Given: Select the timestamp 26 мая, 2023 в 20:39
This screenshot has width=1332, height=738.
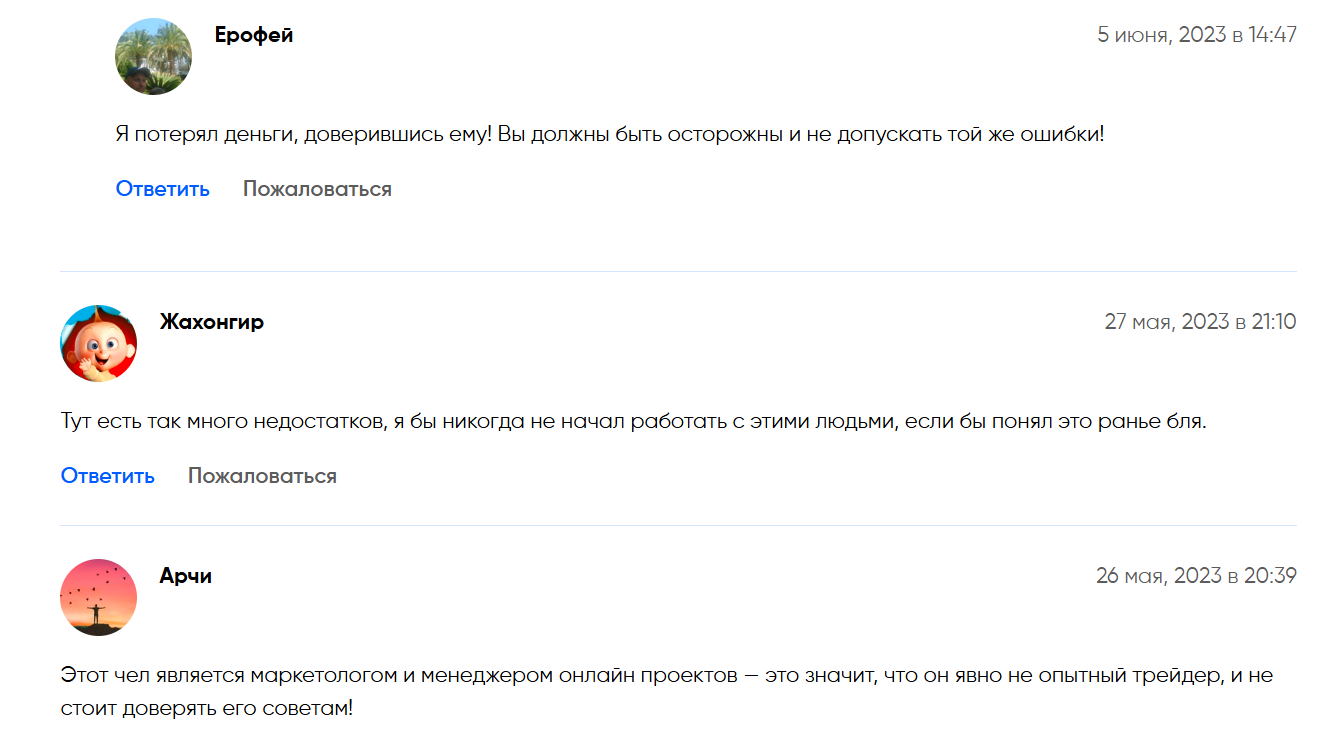Looking at the screenshot, I should point(1196,576).
